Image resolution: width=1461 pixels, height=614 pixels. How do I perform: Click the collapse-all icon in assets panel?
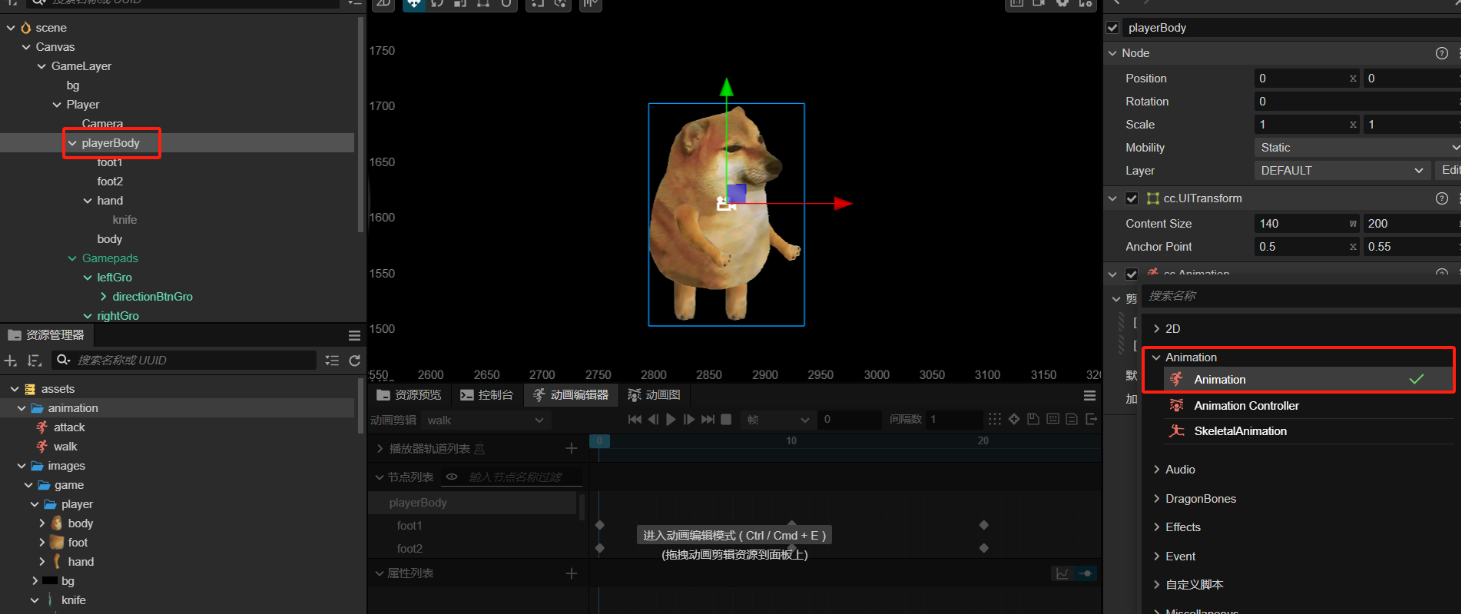pos(333,360)
